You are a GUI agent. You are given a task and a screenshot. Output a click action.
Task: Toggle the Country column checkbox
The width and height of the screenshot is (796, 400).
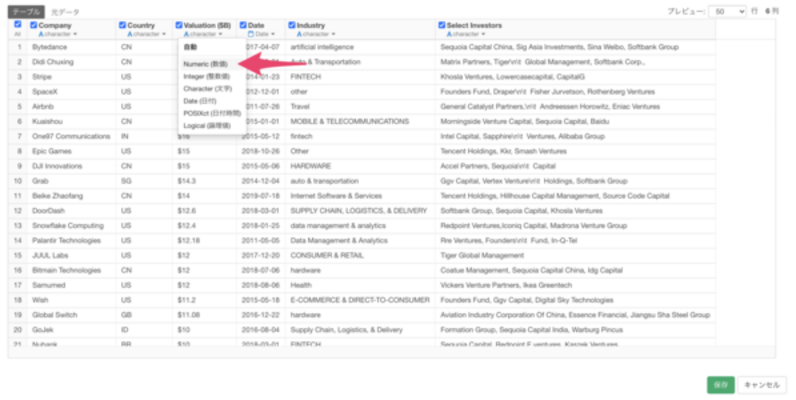coord(123,24)
